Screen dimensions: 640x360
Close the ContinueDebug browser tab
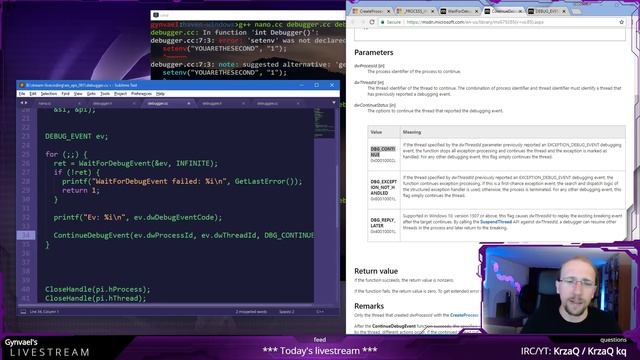pos(520,11)
